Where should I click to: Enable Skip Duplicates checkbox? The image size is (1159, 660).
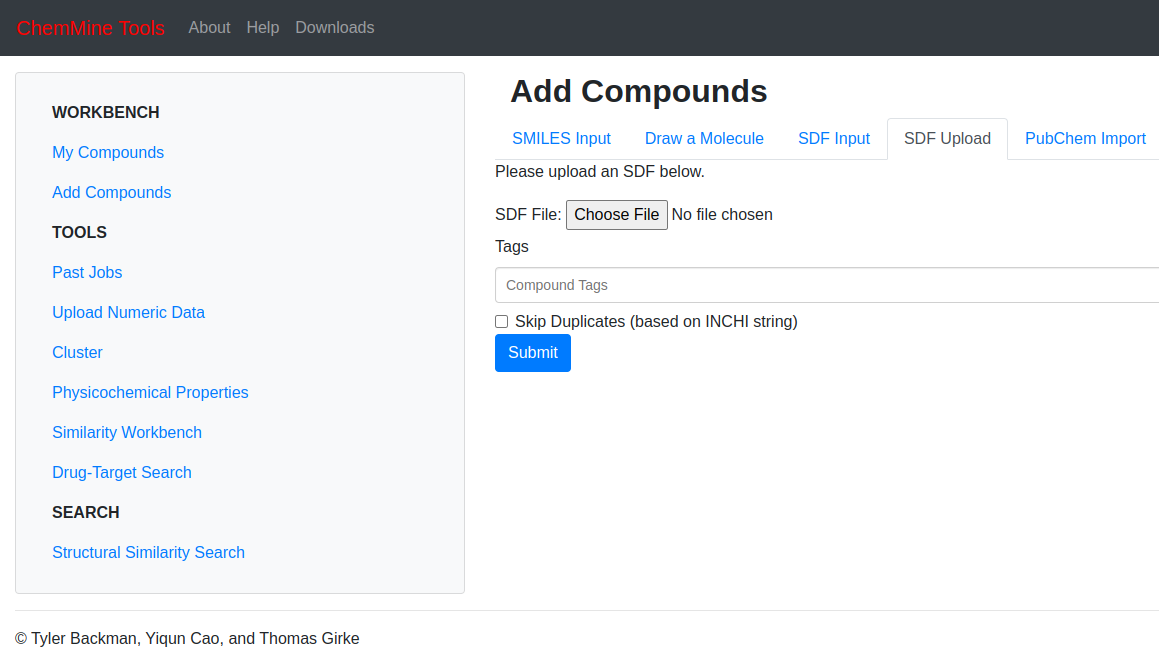pos(502,322)
